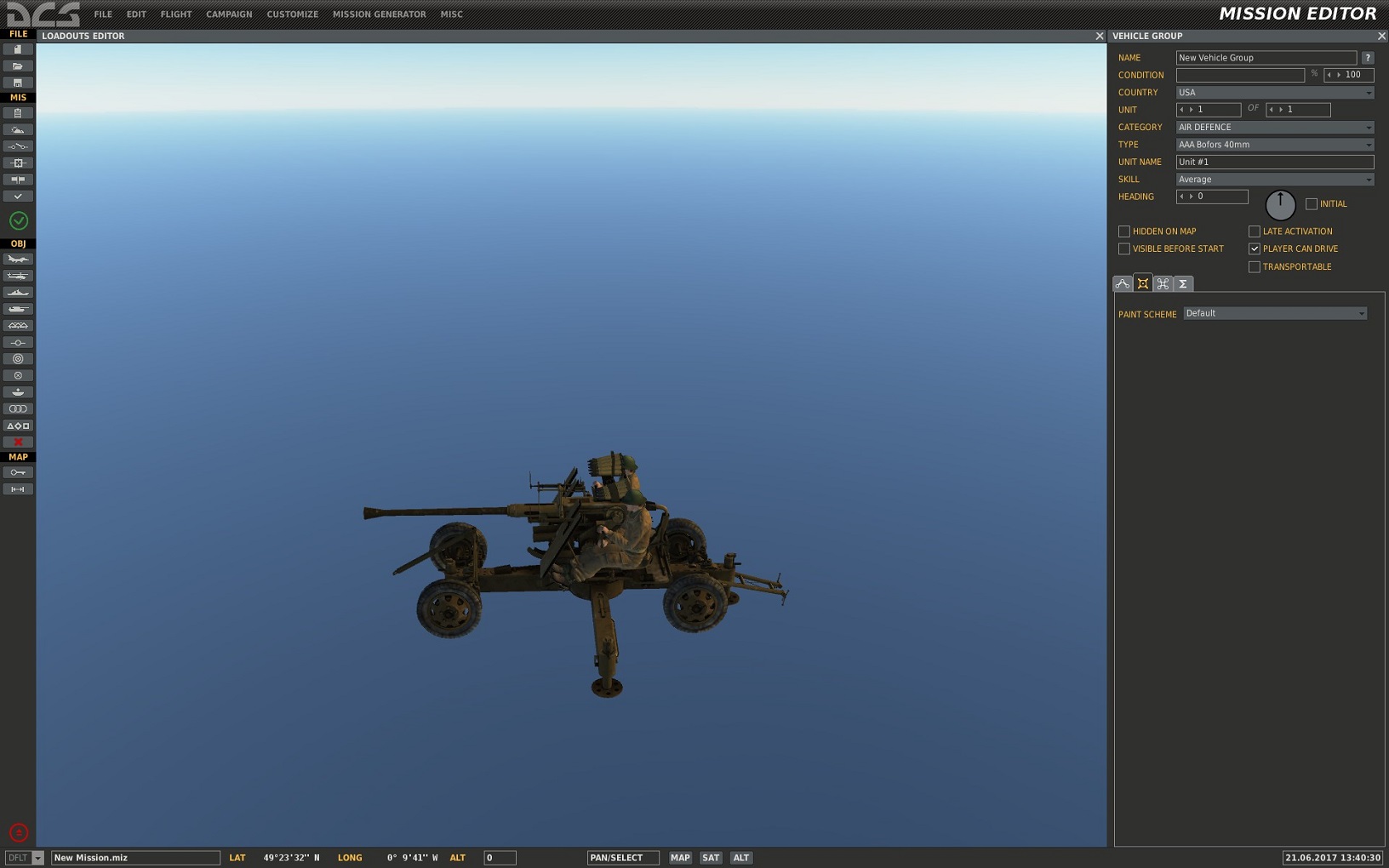This screenshot has height=868, width=1389.
Task: Click the red X delete tool
Action: point(18,443)
